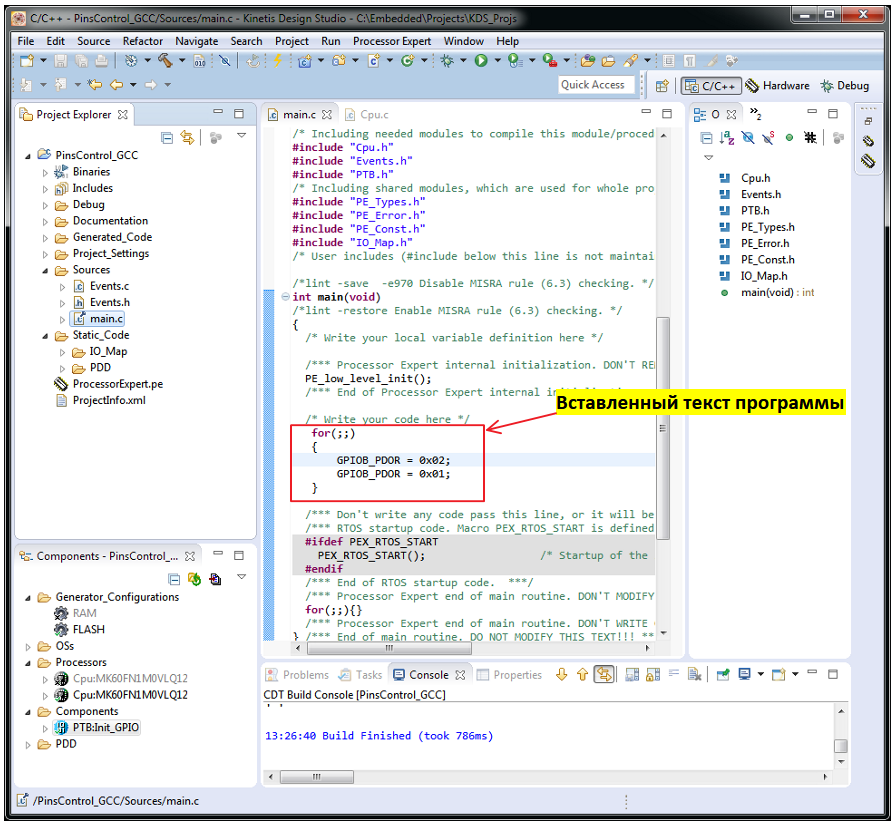Collapse the Sources folder
The height and width of the screenshot is (826, 896).
(45, 270)
